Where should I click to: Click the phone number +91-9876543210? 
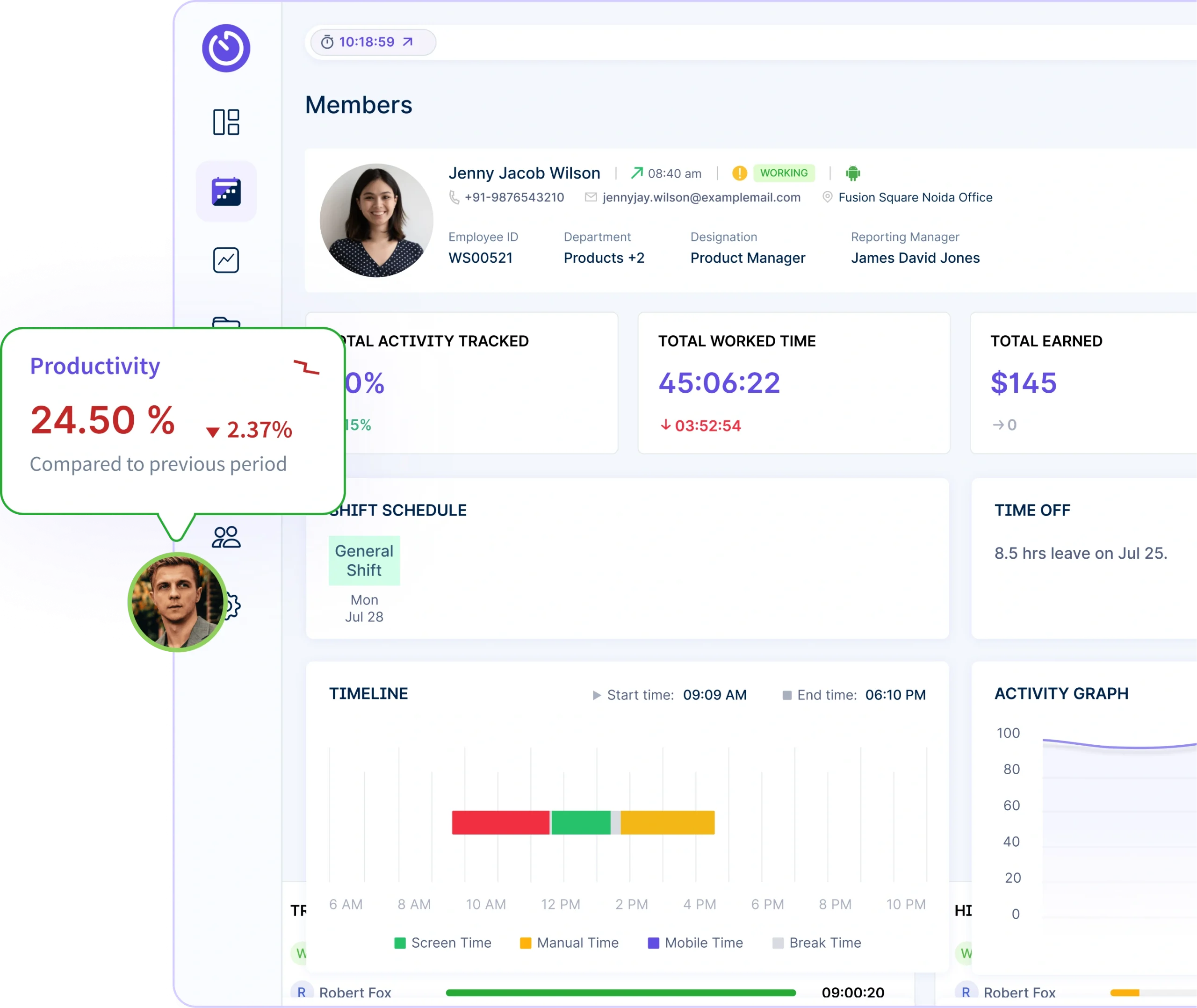(514, 197)
